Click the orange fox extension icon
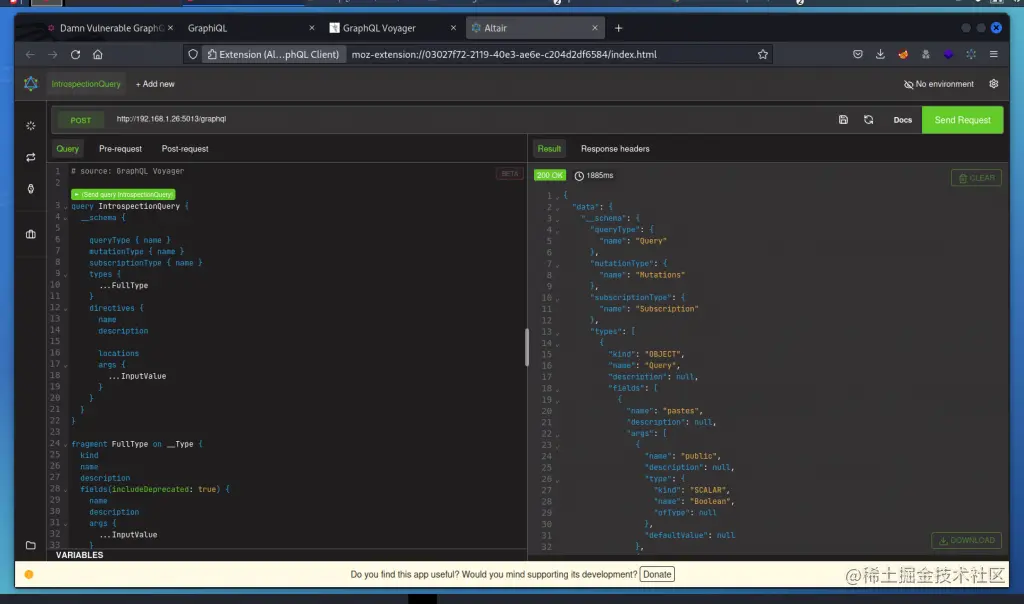The image size is (1024, 604). pyautogui.click(x=903, y=54)
